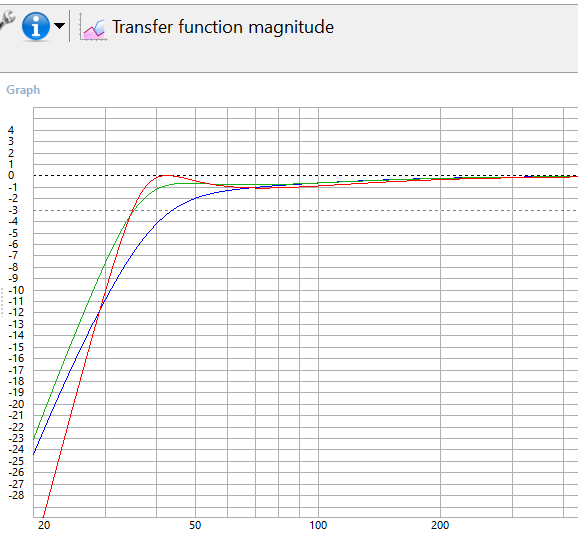Click the -3 dB axis label
Viewport: 578px width, 544px height.
point(13,210)
